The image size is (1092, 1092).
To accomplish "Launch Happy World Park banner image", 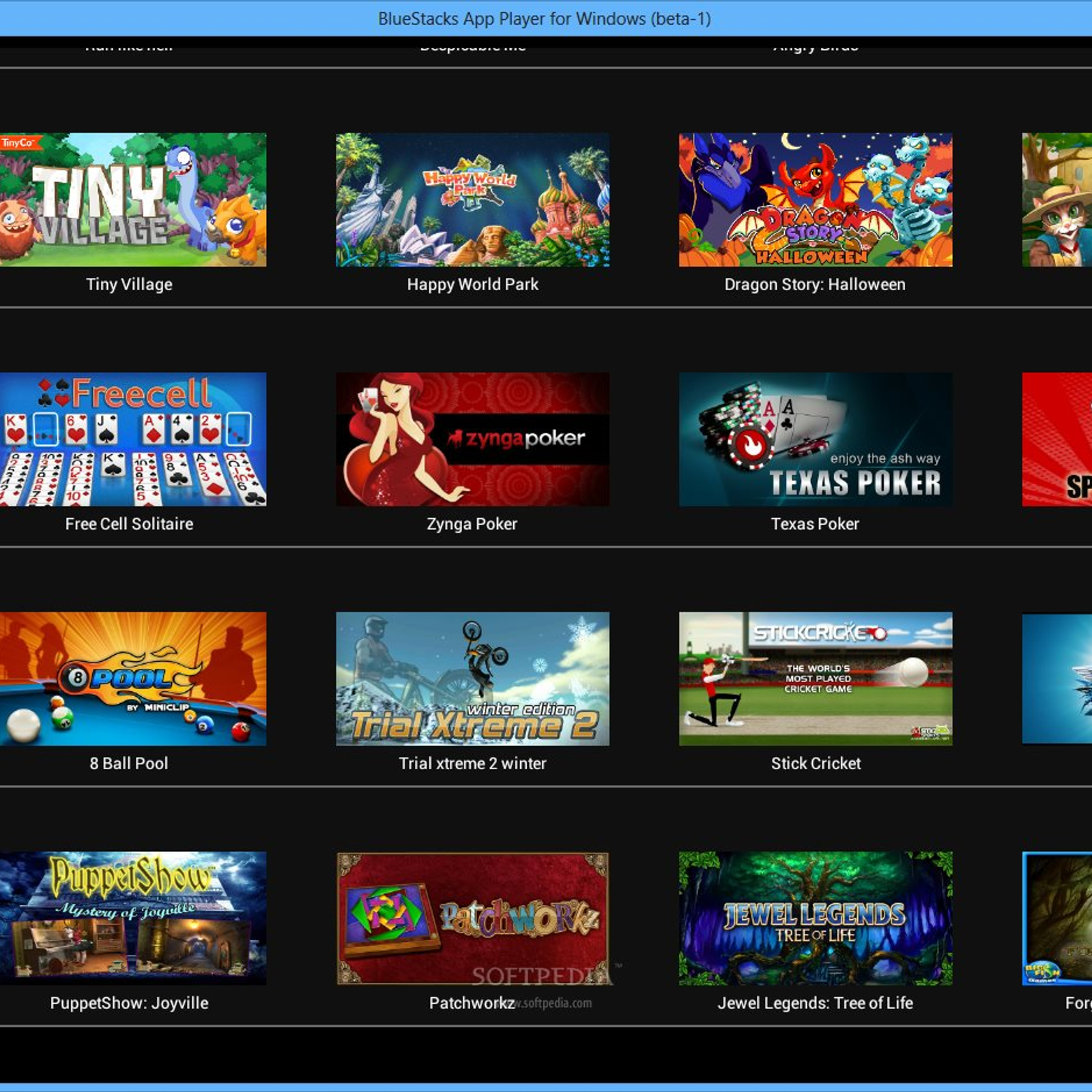I will click(472, 199).
